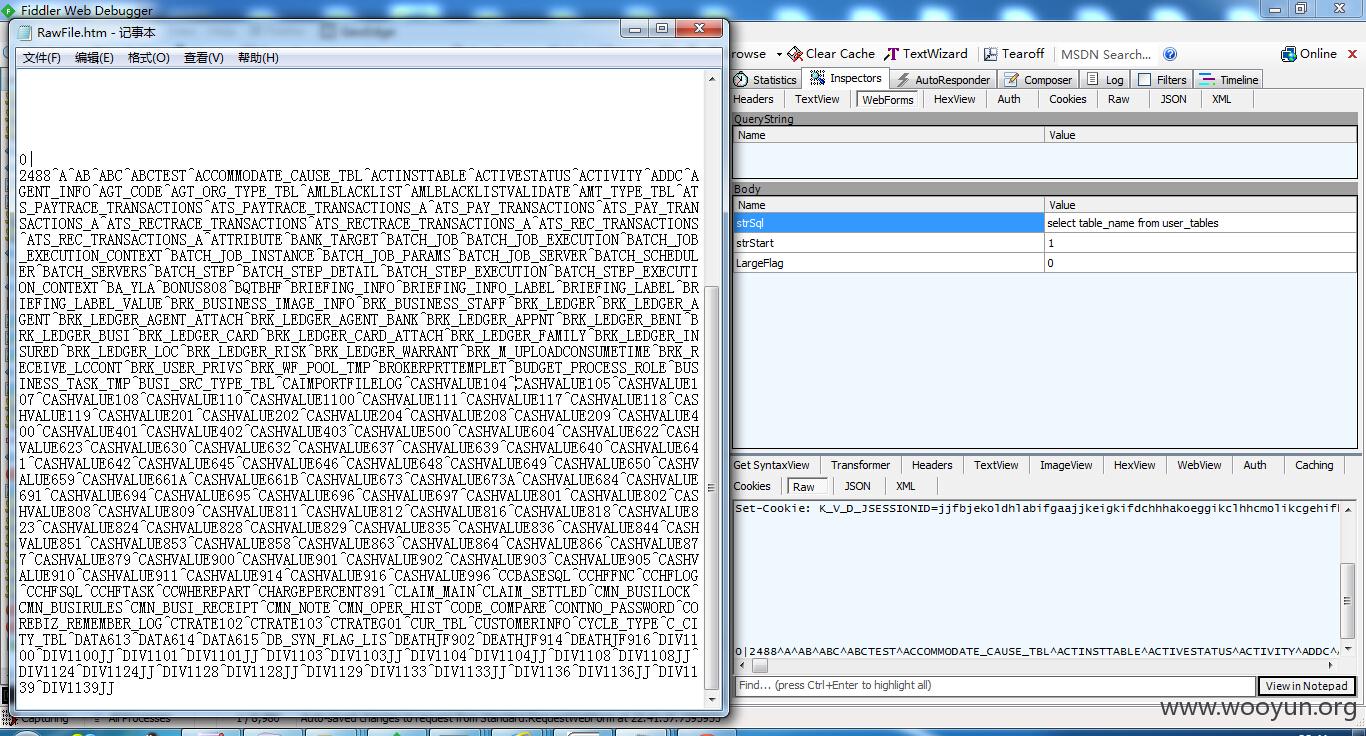The width and height of the screenshot is (1366, 736).
Task: Select the Get SyntaxView response tab
Action: tap(771, 465)
